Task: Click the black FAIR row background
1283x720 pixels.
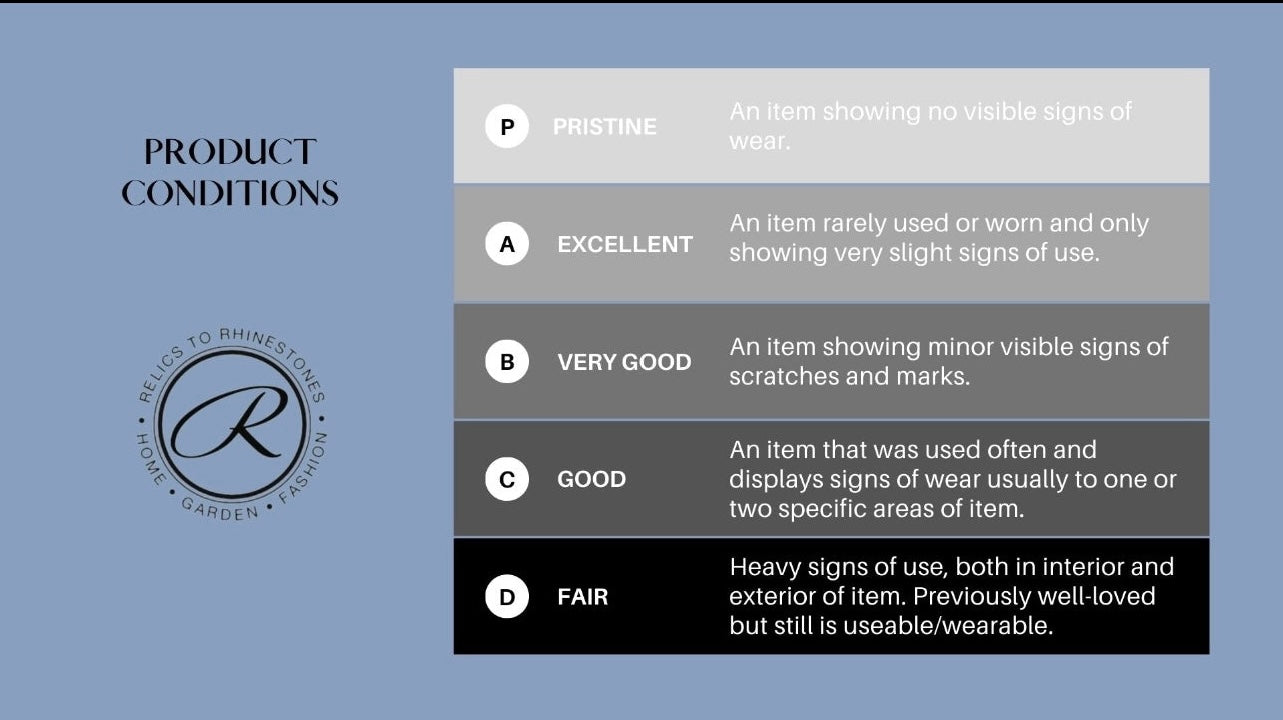Action: [831, 597]
